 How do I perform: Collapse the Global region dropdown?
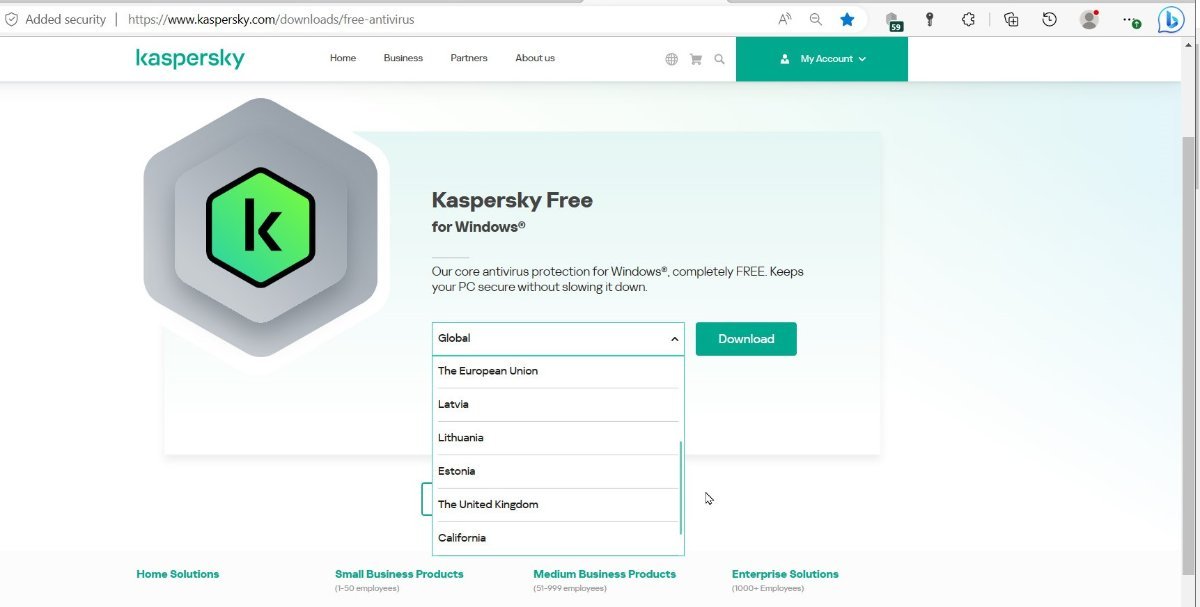[x=558, y=339]
